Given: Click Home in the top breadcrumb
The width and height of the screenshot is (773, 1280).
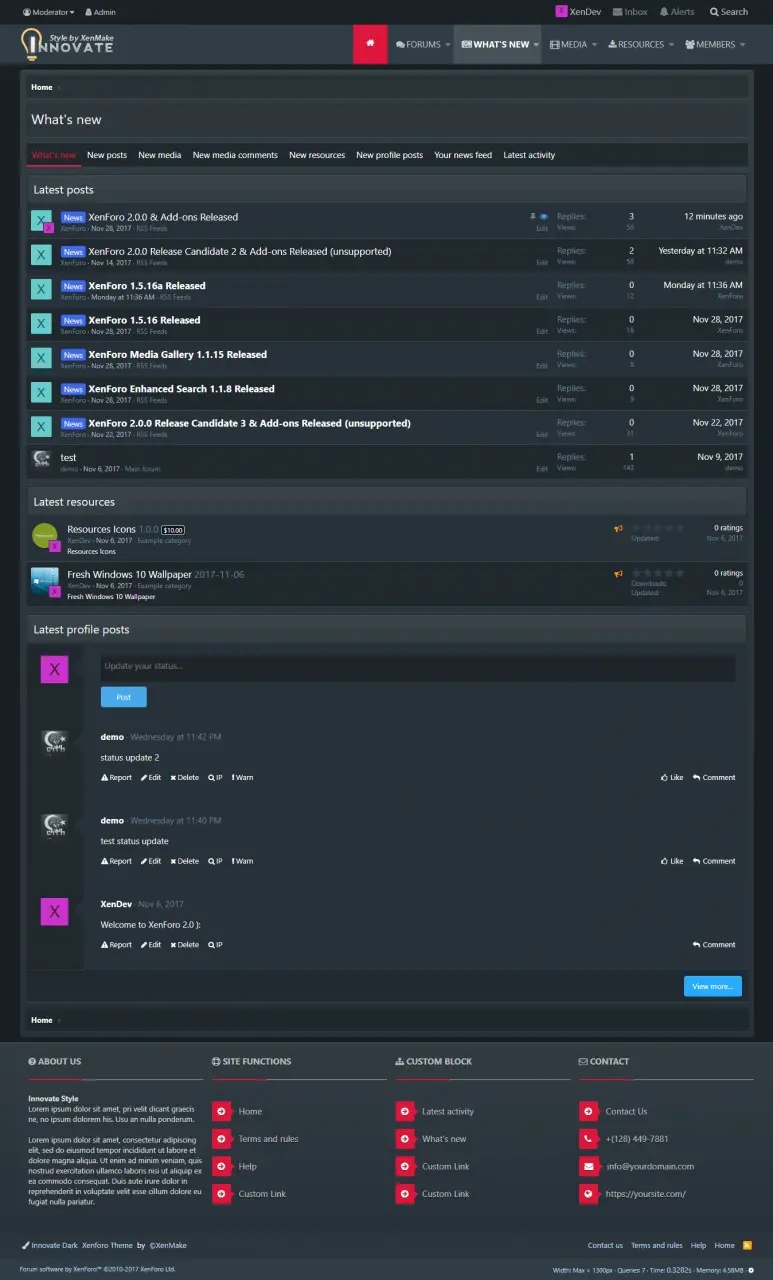Looking at the screenshot, I should tap(42, 87).
